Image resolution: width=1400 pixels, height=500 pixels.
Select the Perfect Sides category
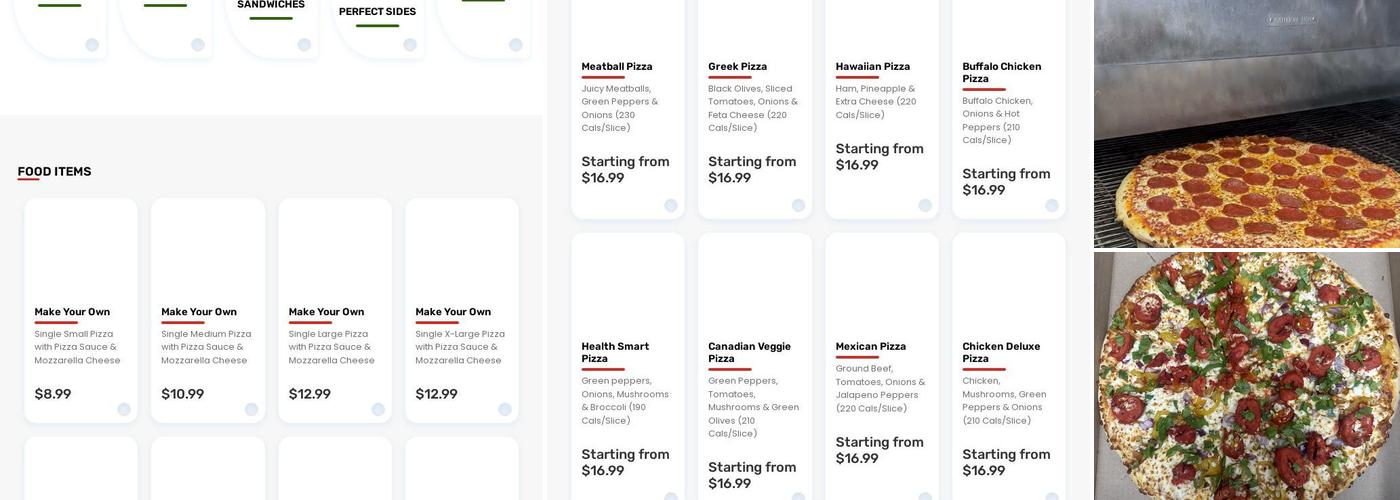377,12
